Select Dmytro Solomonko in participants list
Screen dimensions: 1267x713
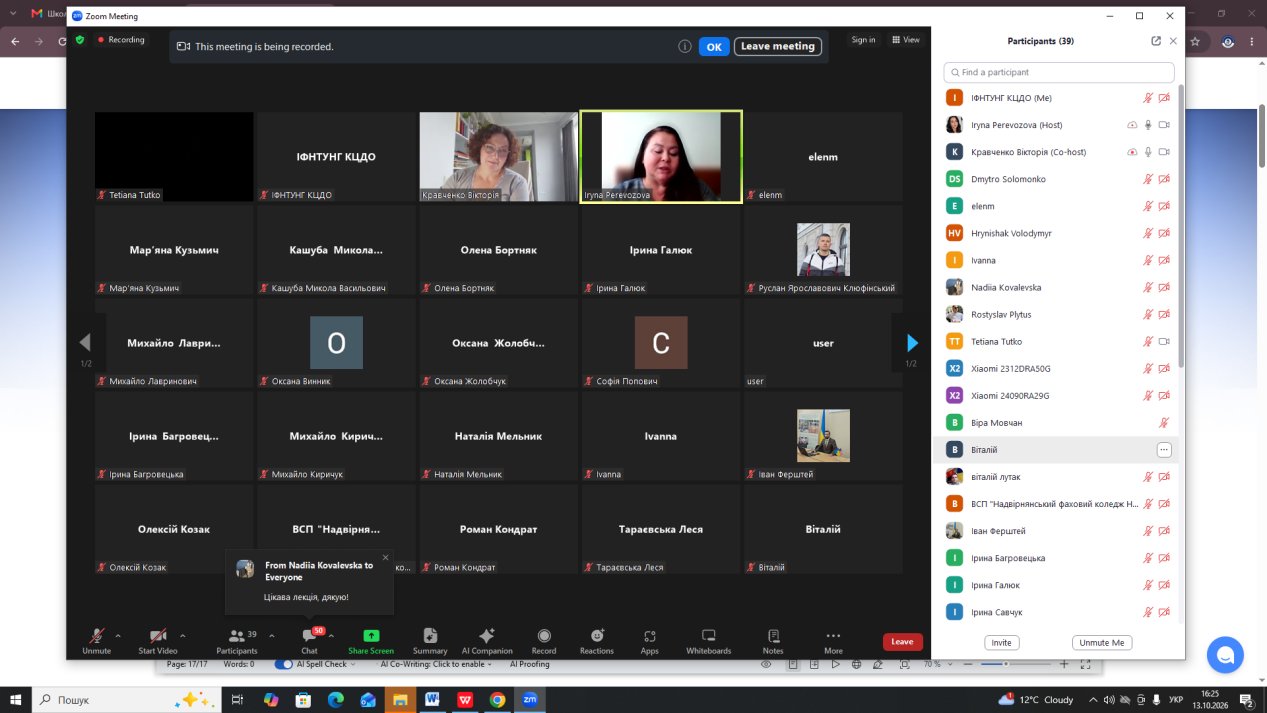tap(1057, 179)
